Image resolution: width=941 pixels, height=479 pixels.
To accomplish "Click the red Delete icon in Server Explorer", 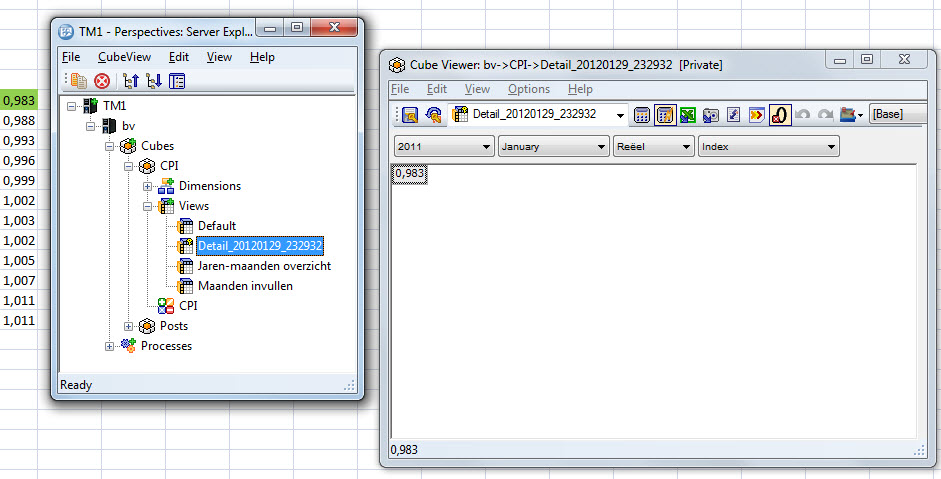I will (x=103, y=81).
